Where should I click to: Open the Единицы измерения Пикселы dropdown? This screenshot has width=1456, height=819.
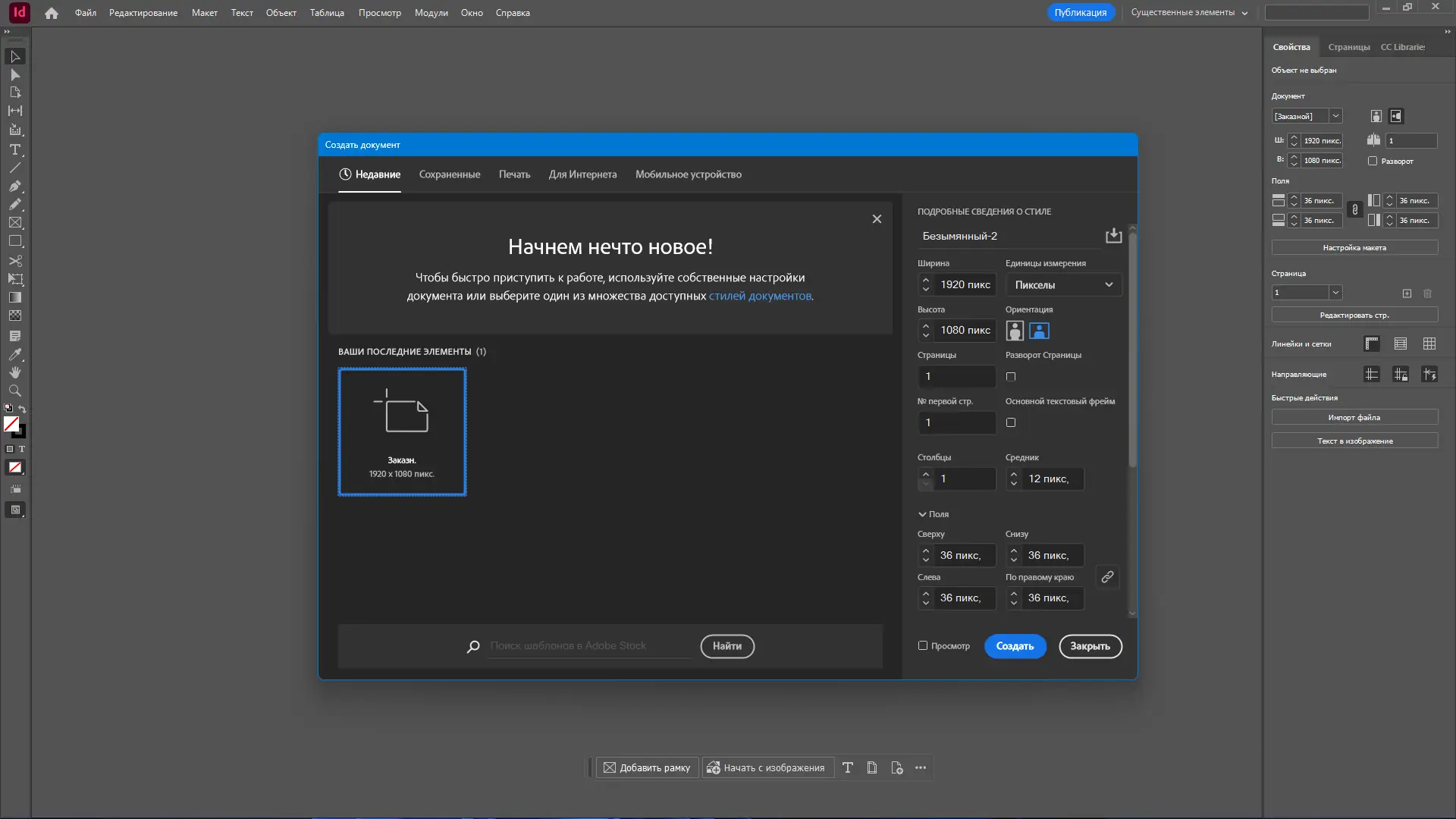(1063, 285)
